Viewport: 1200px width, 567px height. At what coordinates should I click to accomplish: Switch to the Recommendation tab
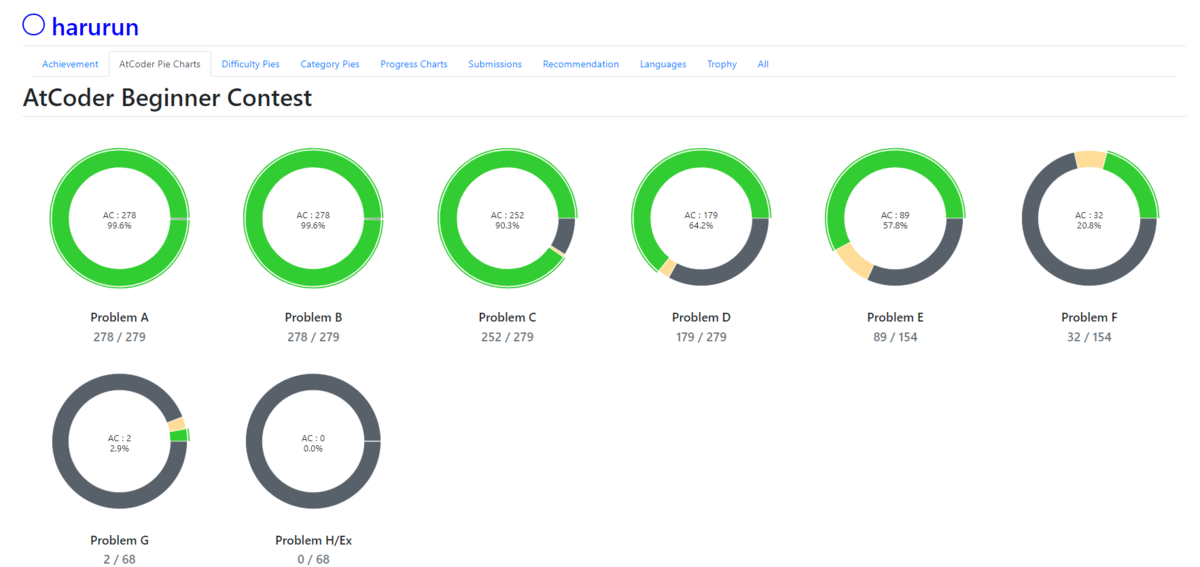click(x=581, y=64)
